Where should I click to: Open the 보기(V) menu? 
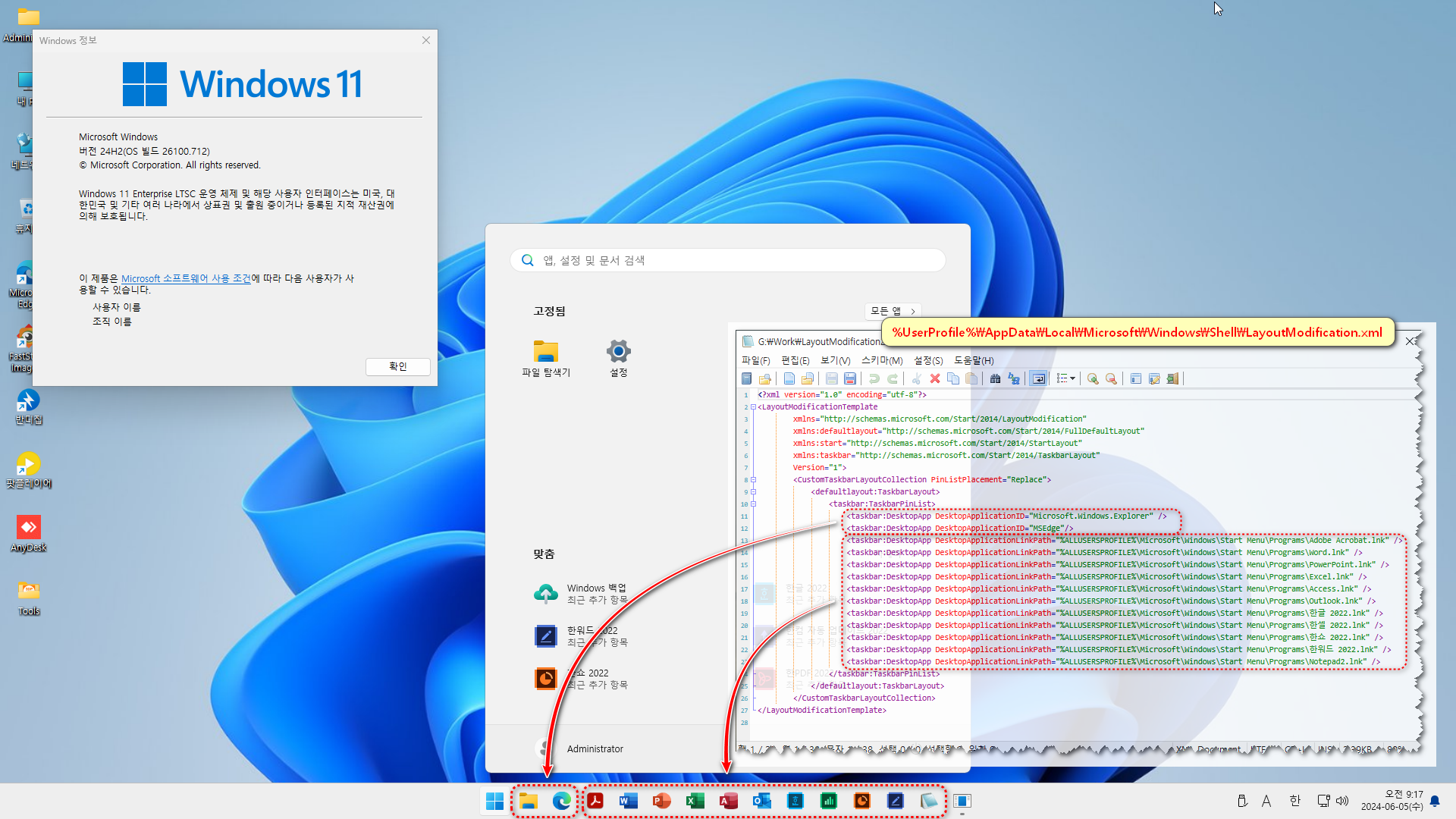836,360
